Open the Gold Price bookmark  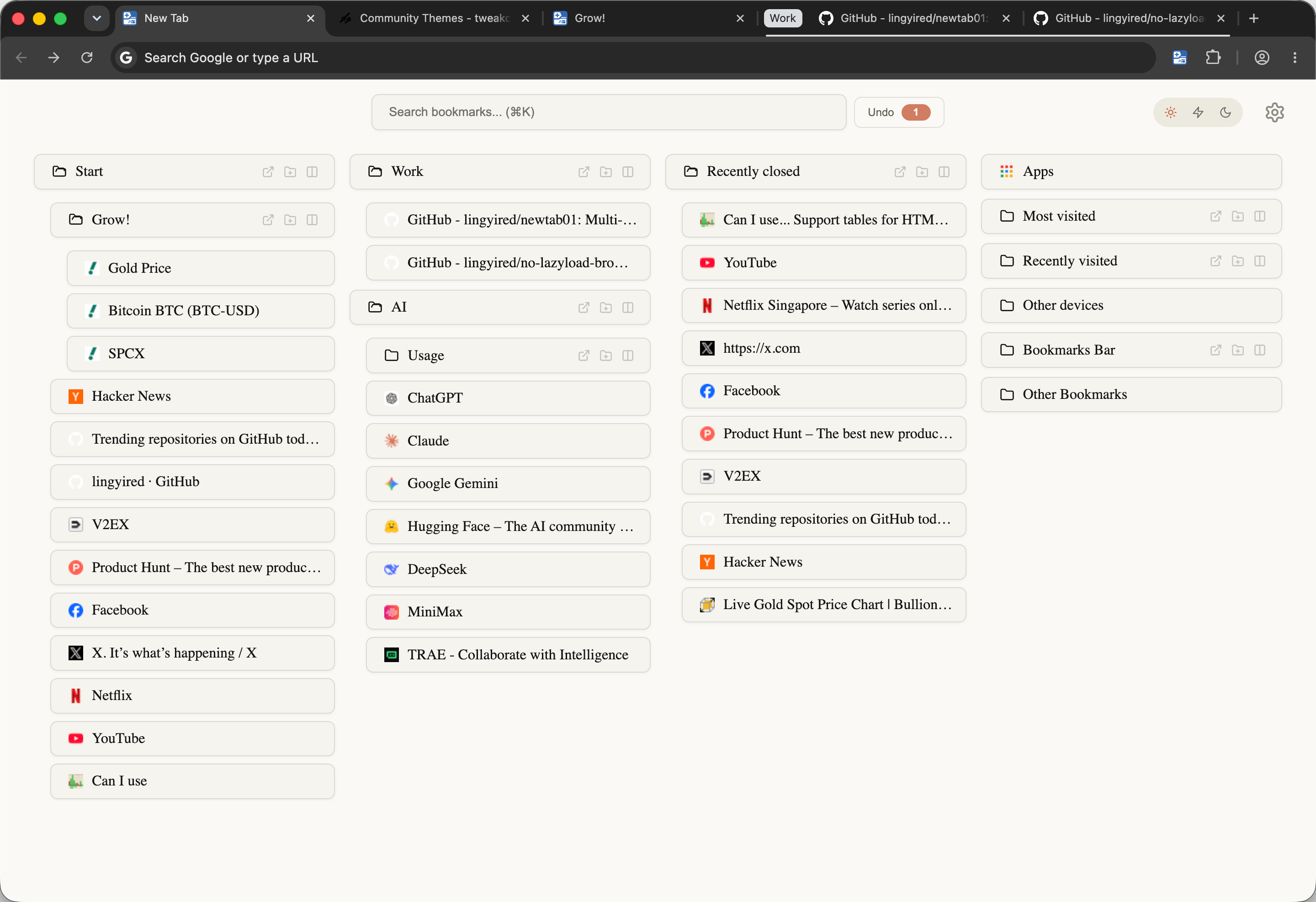pos(201,268)
